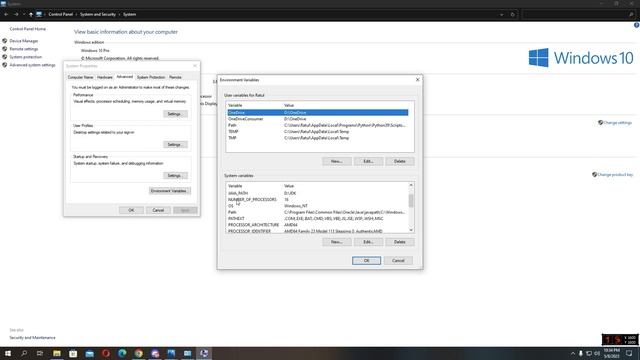
Task: Open the taskbar clock and date
Action: (611, 353)
